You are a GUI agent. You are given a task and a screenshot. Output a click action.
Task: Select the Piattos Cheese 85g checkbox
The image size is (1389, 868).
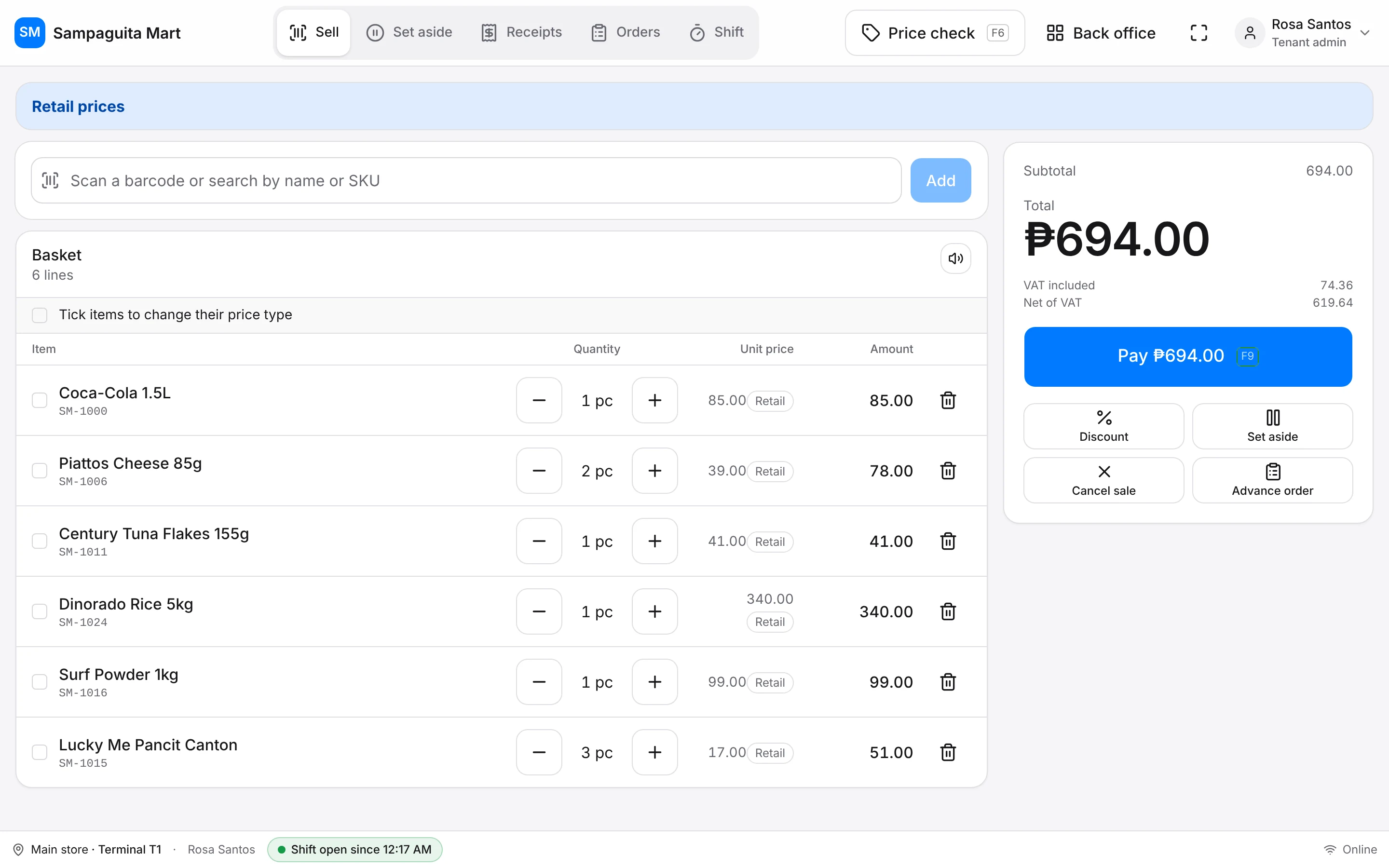40,471
